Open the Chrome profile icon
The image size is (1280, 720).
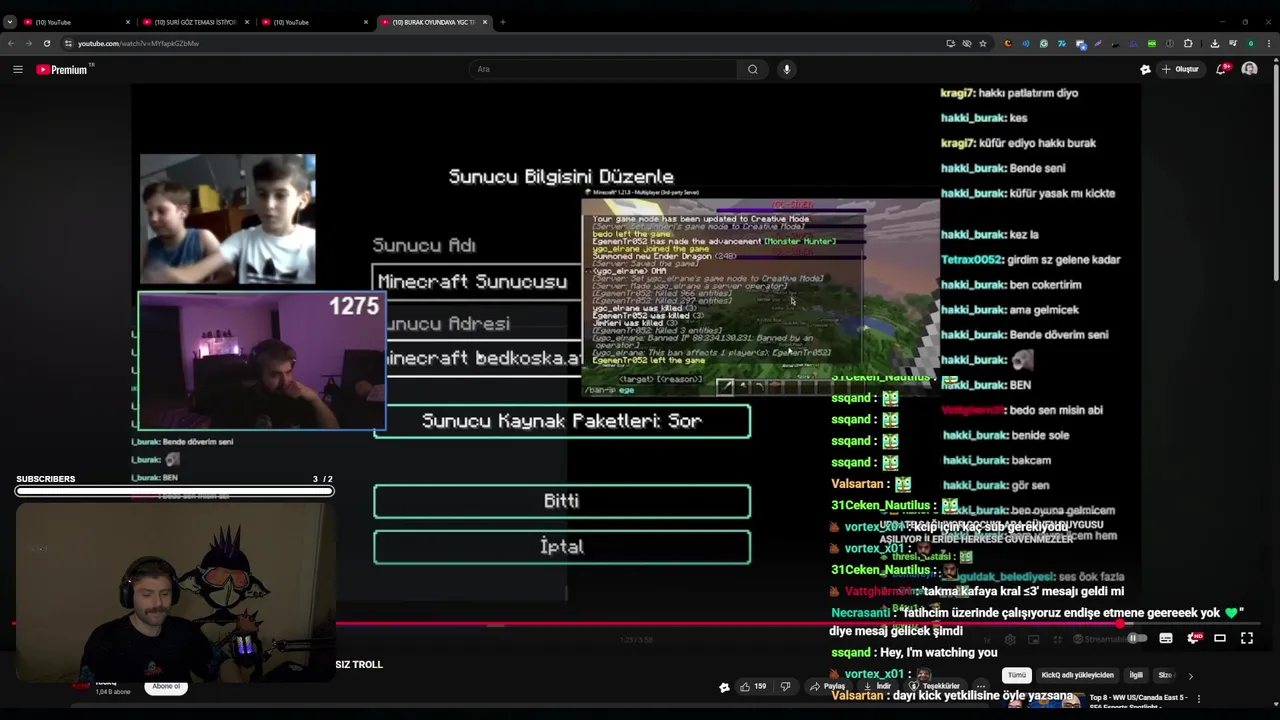coord(1251,44)
